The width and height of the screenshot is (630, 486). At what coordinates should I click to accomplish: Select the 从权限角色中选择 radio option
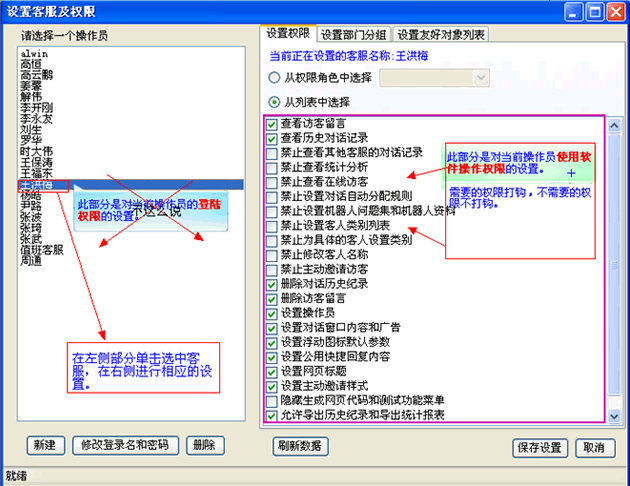(x=275, y=77)
